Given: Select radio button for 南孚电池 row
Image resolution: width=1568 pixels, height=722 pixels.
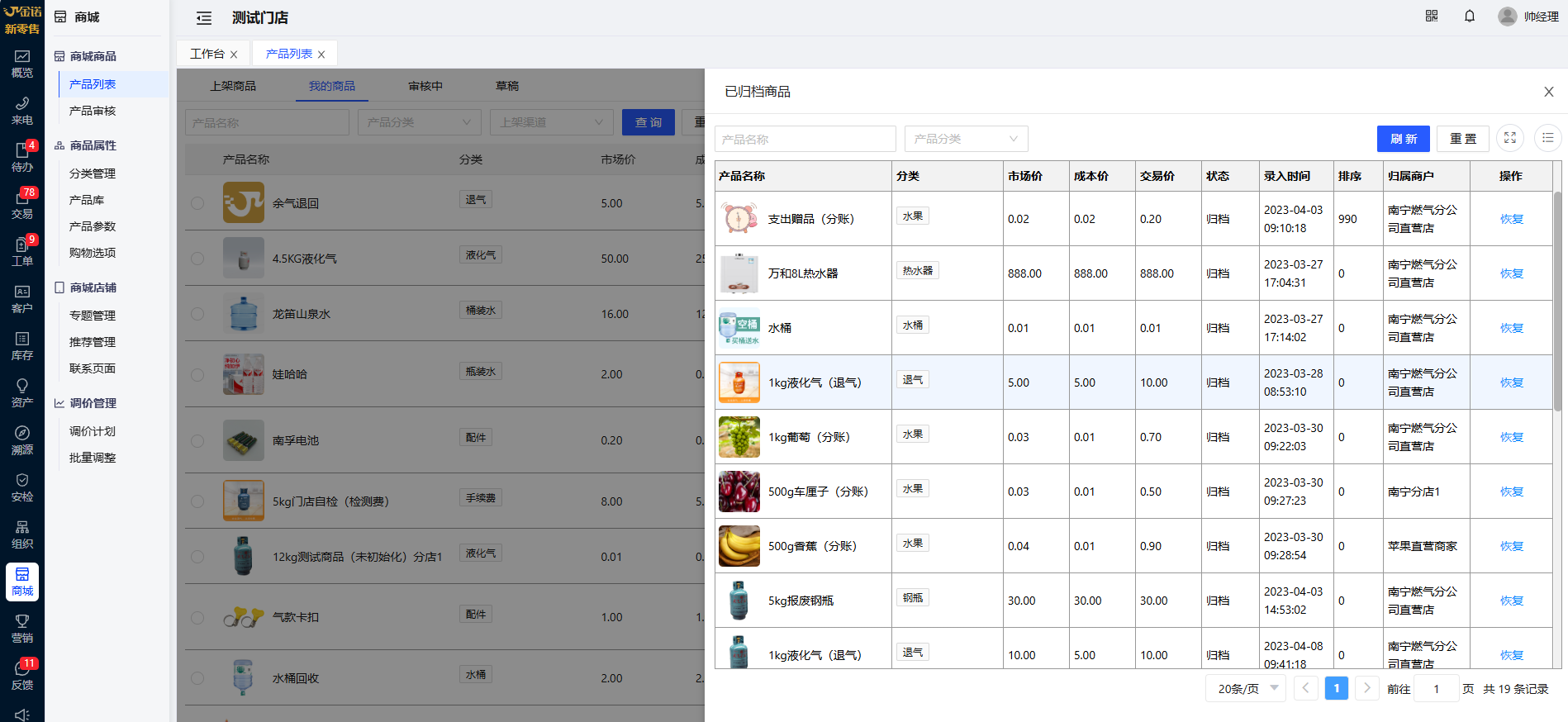Looking at the screenshot, I should tap(197, 441).
